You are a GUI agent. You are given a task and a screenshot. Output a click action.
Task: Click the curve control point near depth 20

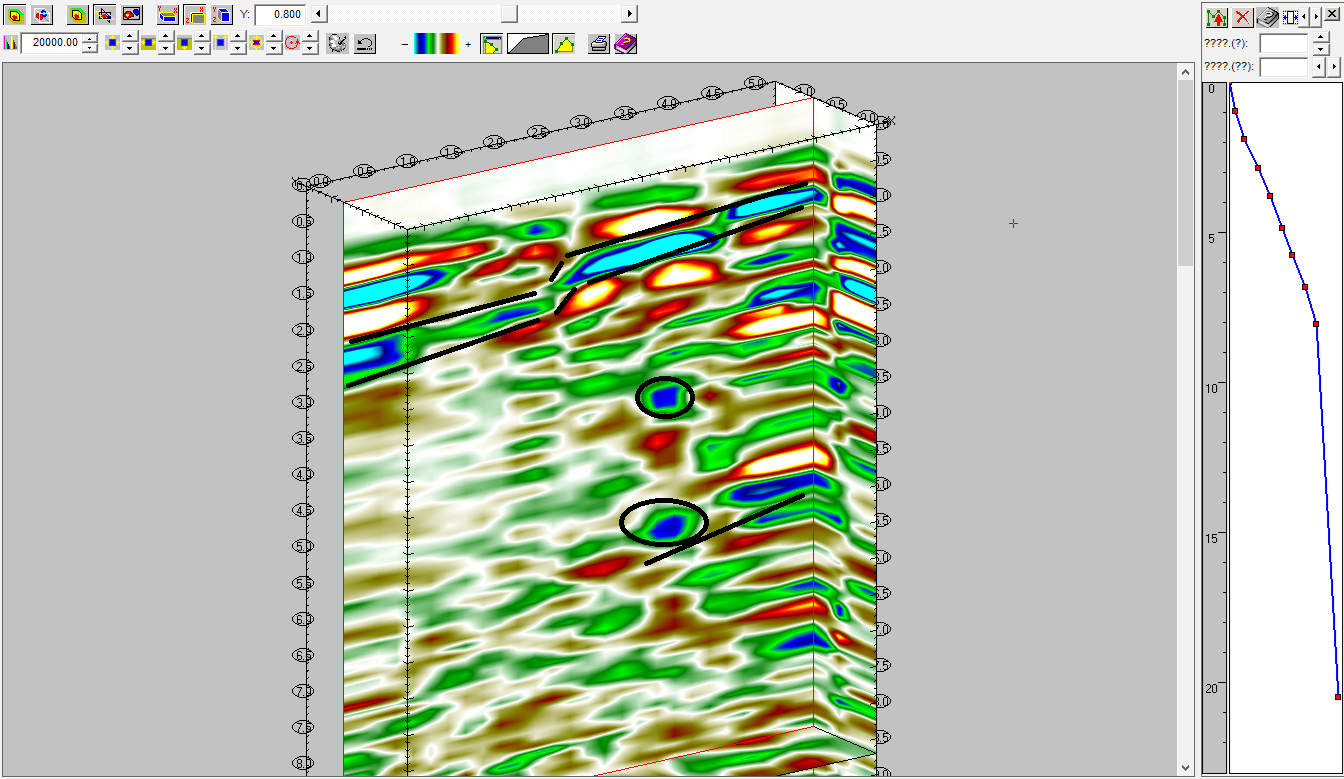click(1338, 697)
